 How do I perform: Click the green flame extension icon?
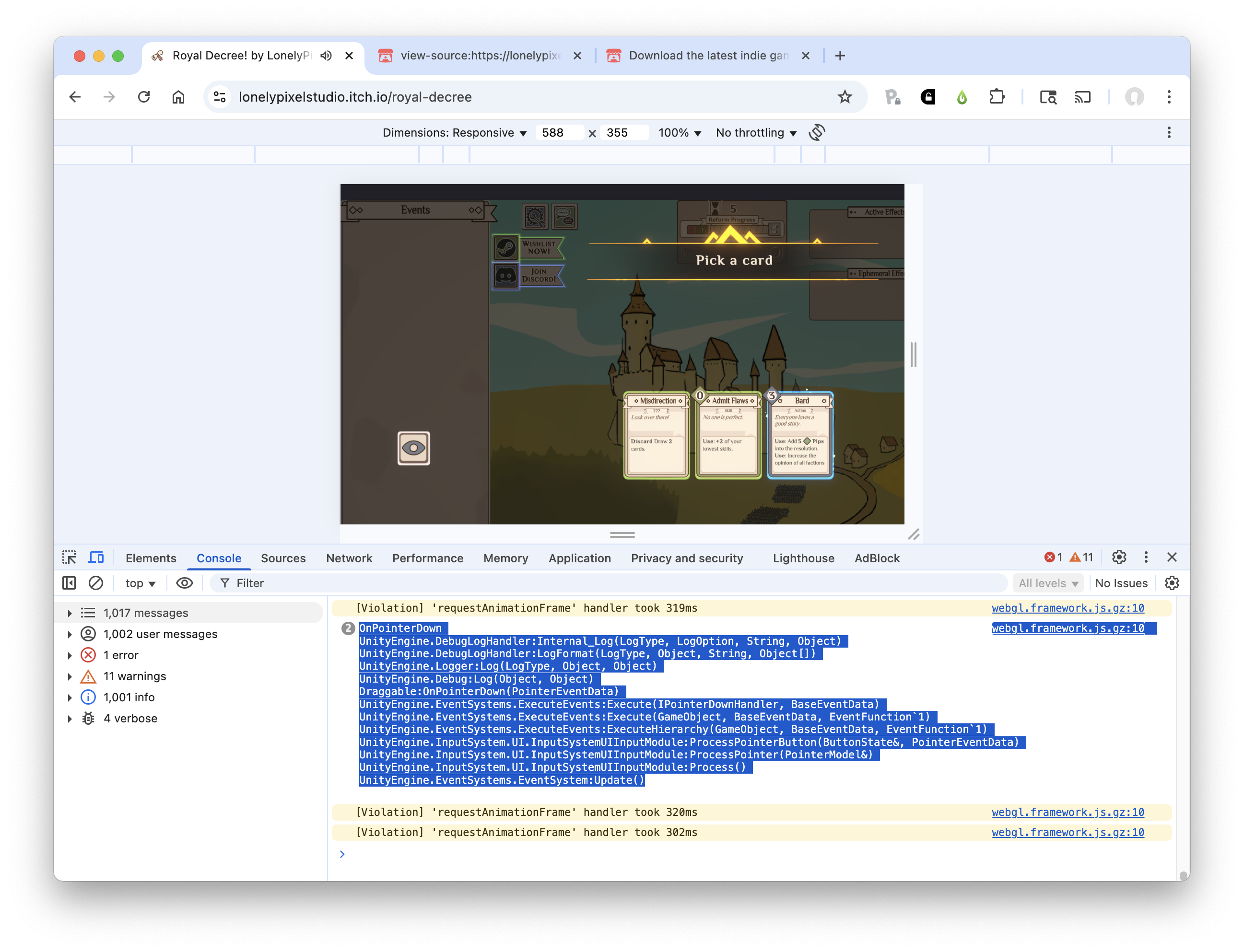click(x=962, y=97)
